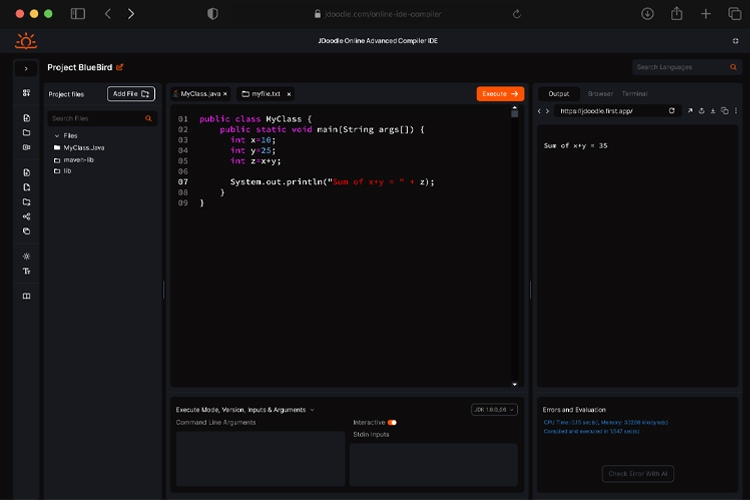Open the JDK version dropdown
750x500 pixels.
494,409
